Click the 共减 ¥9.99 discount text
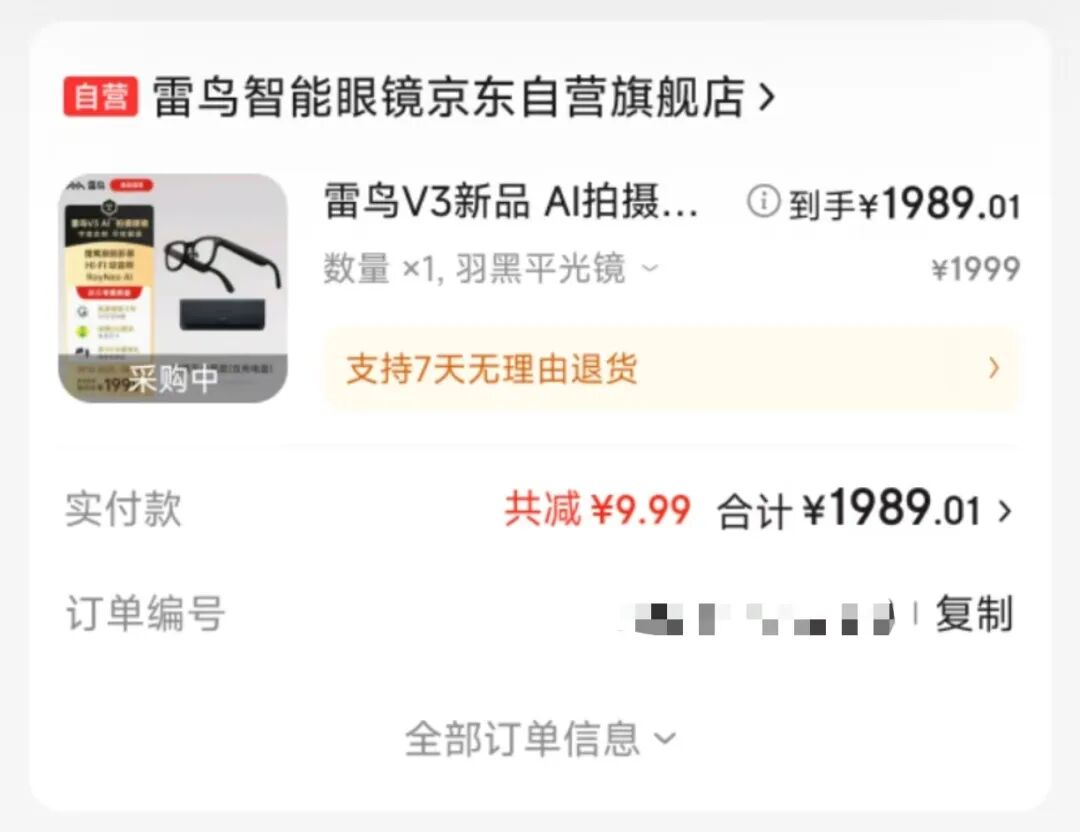Screen dimensions: 1080x832 point(597,510)
